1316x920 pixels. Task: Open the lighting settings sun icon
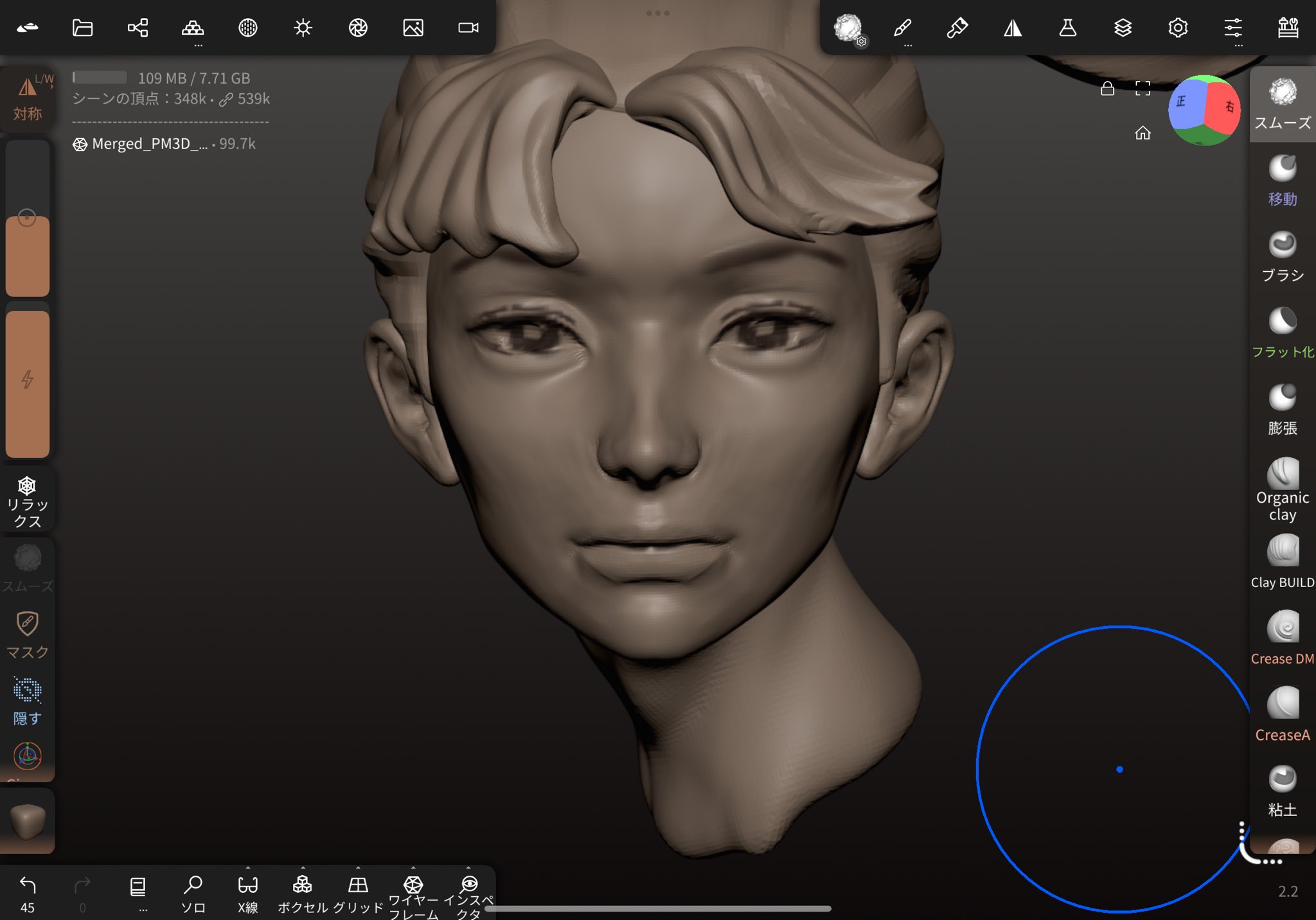(x=303, y=28)
